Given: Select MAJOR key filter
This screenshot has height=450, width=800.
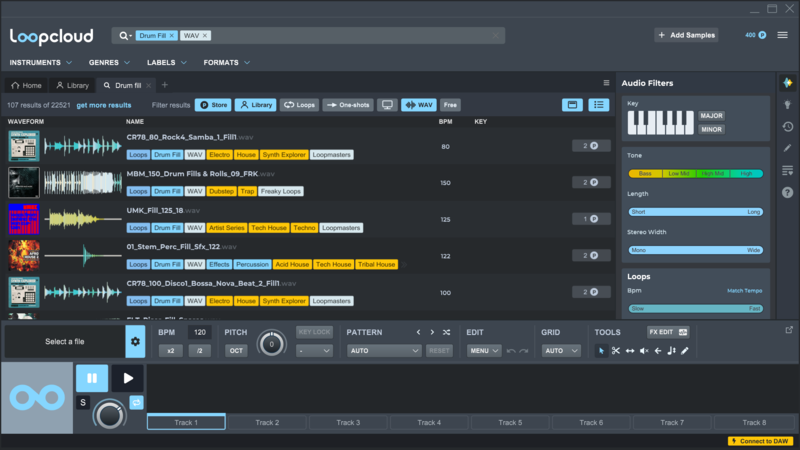Looking at the screenshot, I should pyautogui.click(x=711, y=116).
